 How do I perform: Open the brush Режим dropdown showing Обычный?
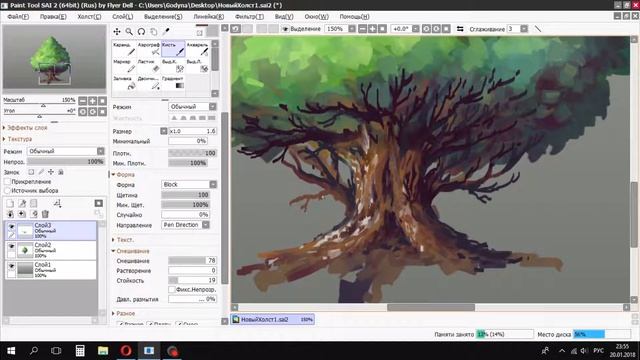pos(192,107)
